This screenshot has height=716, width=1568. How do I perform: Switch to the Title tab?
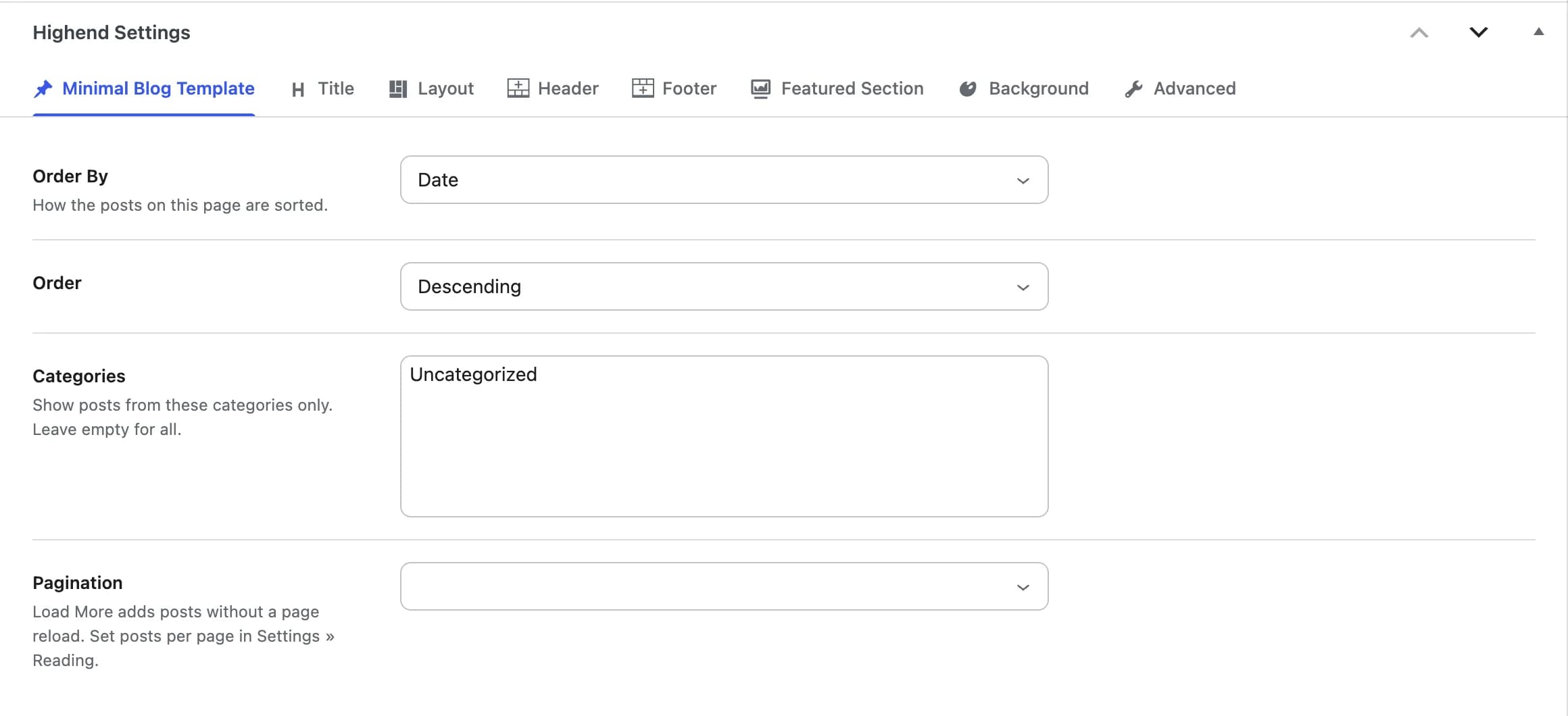tap(323, 88)
